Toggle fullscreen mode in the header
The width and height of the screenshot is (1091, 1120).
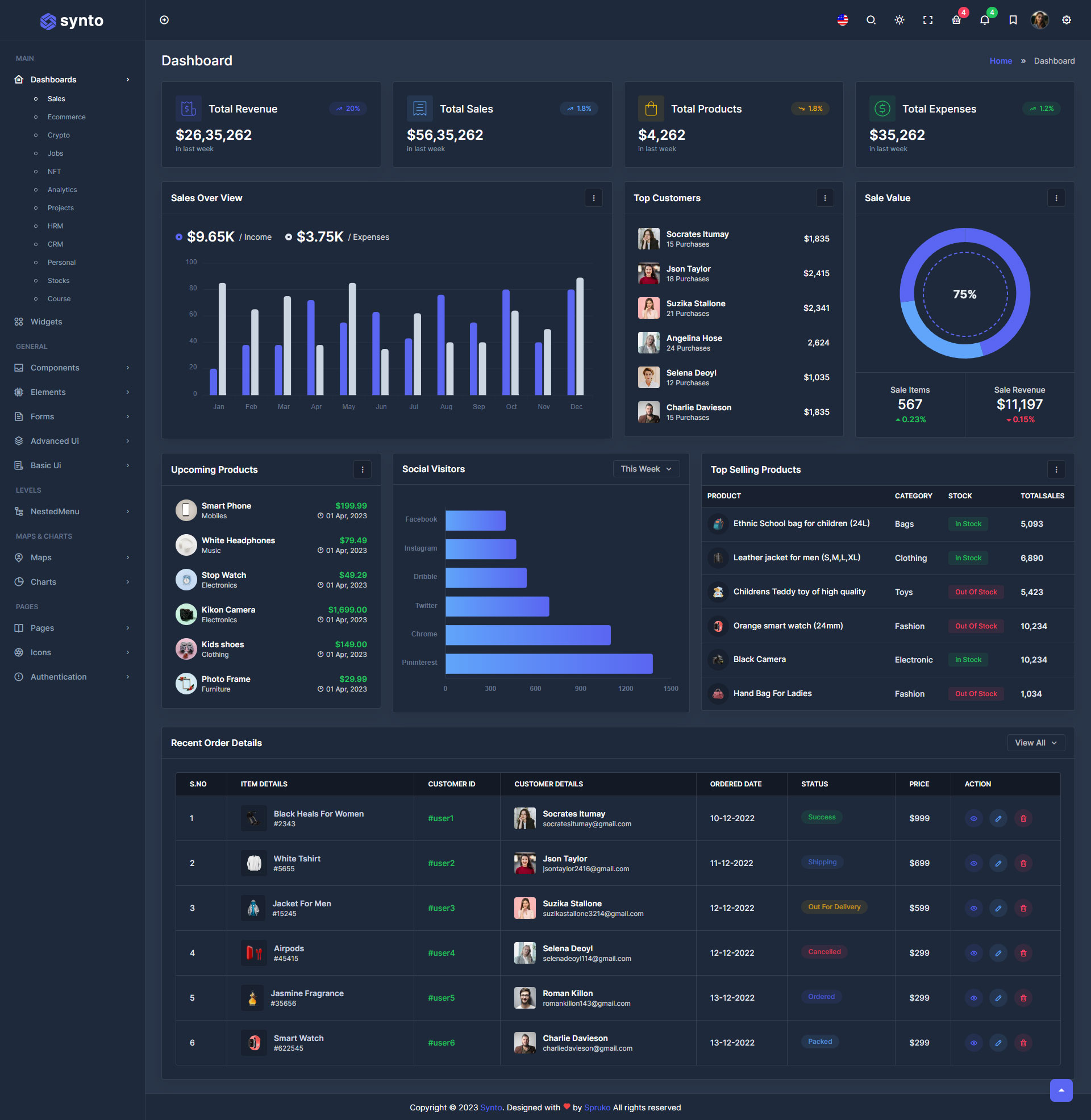[928, 20]
